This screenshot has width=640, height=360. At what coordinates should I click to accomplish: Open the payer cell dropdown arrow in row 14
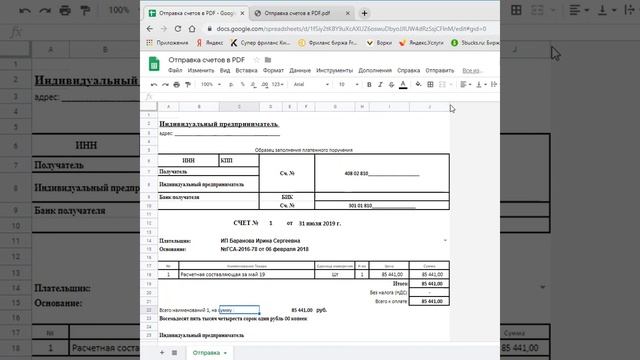(445, 240)
